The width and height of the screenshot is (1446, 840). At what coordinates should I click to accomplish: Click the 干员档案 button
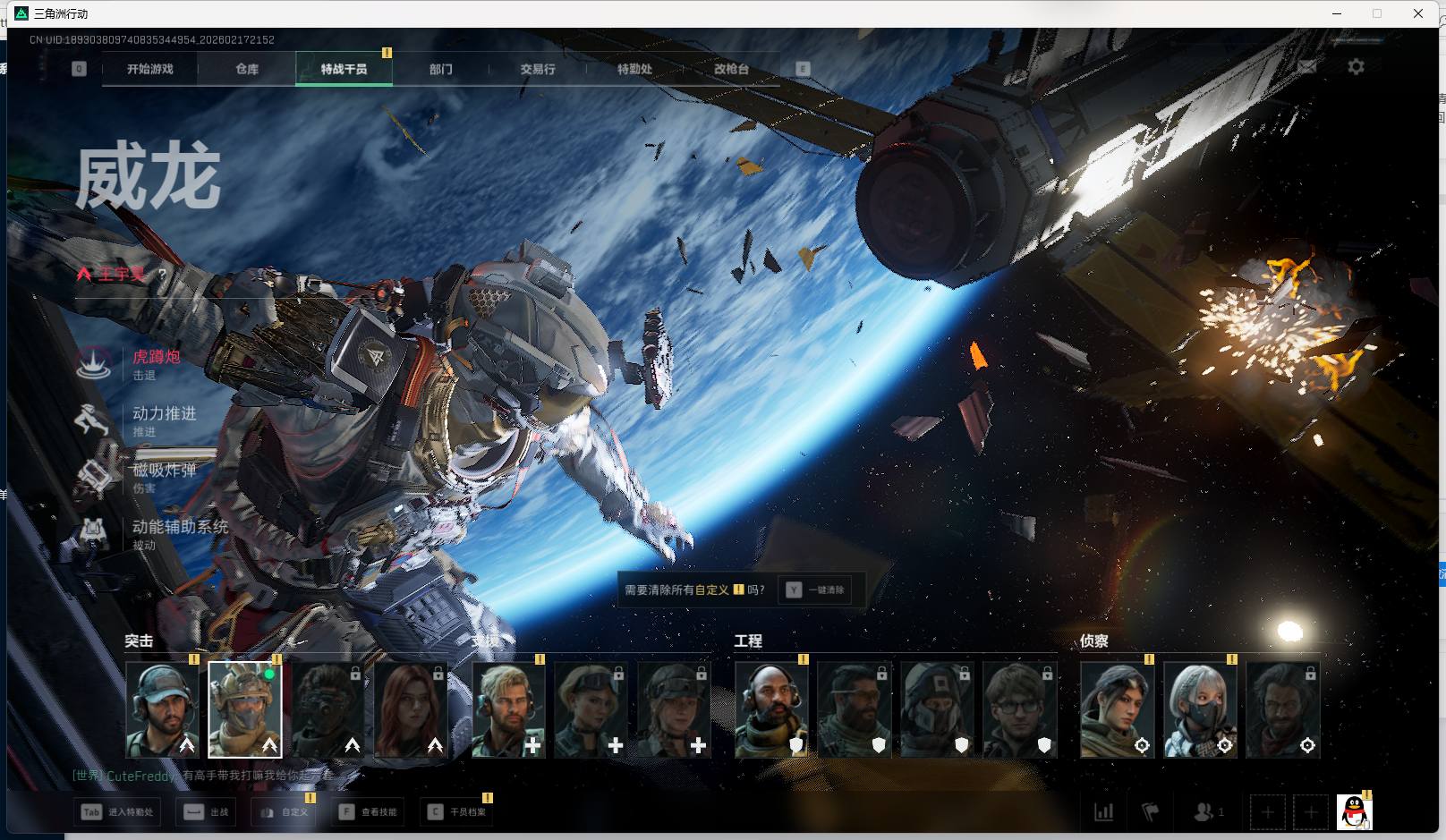tap(456, 812)
